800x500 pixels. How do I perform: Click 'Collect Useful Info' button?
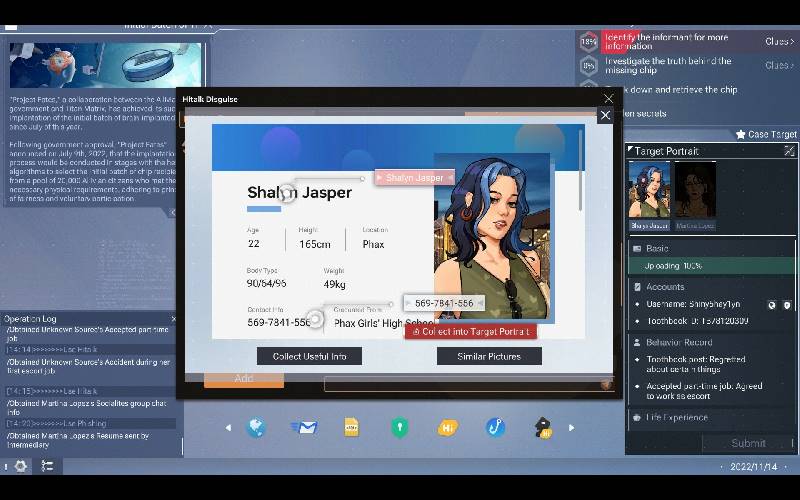click(309, 356)
